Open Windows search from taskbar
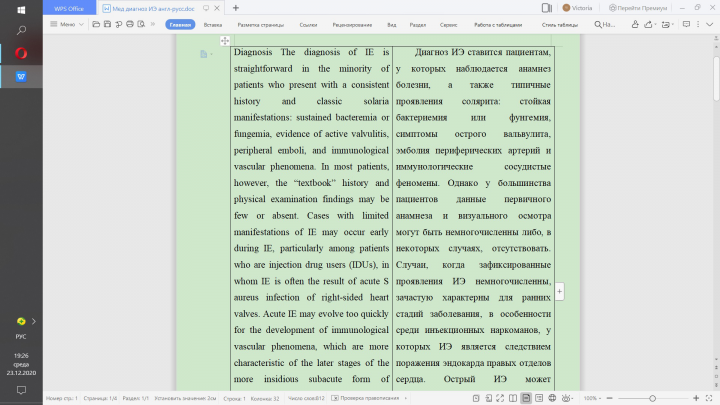Screen dimensions: 720x405 tap(21, 30)
